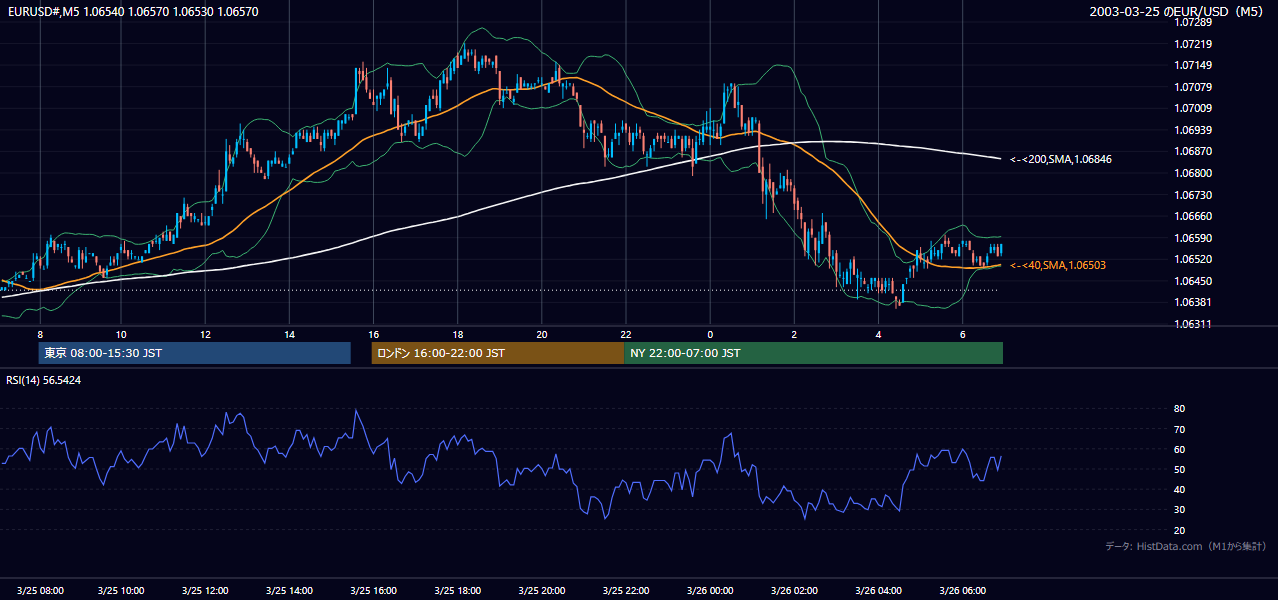Click price axis value 1.06520
Image resolution: width=1278 pixels, height=600 pixels.
click(x=1193, y=259)
